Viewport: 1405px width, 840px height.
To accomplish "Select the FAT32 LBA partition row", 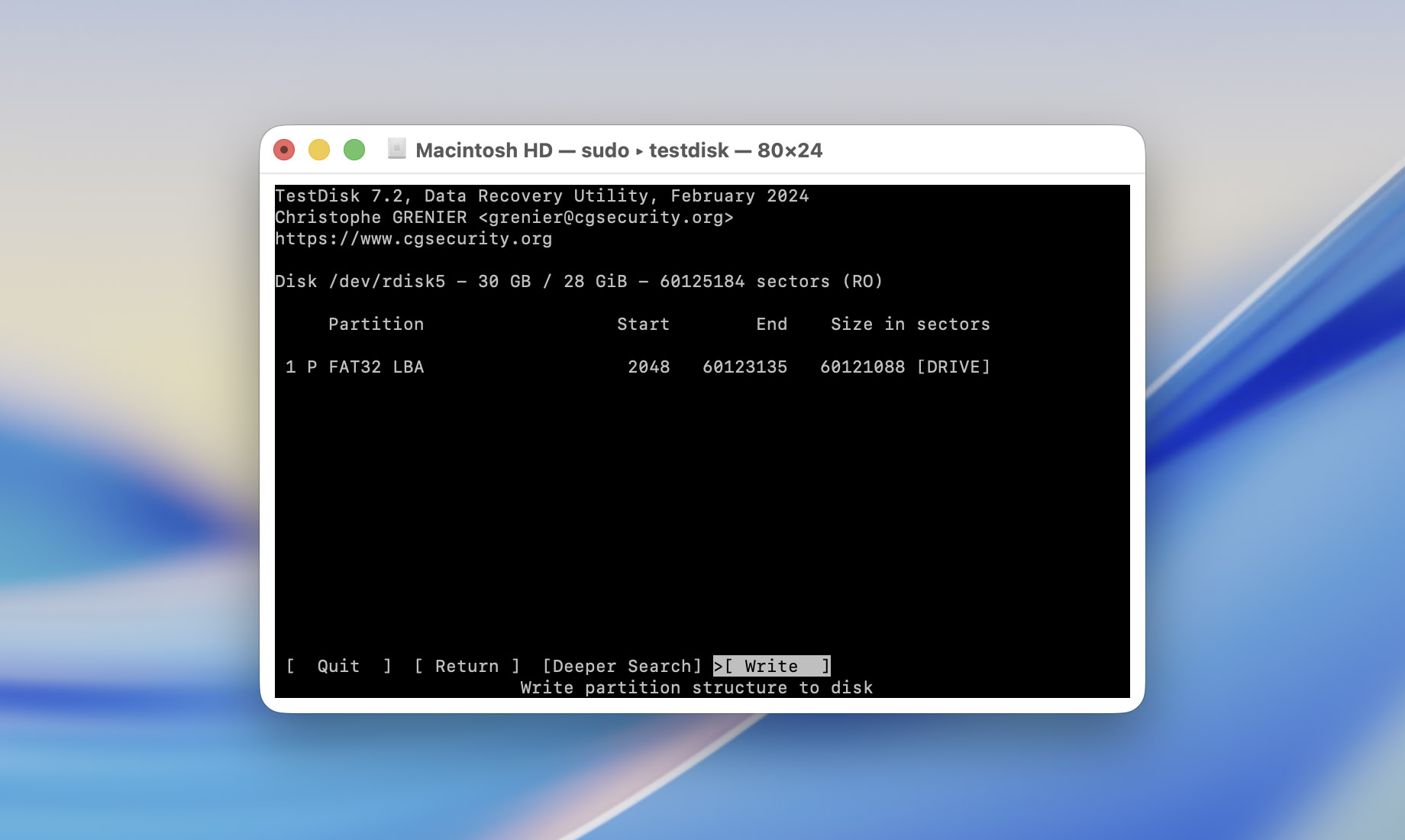I will pyautogui.click(x=638, y=367).
